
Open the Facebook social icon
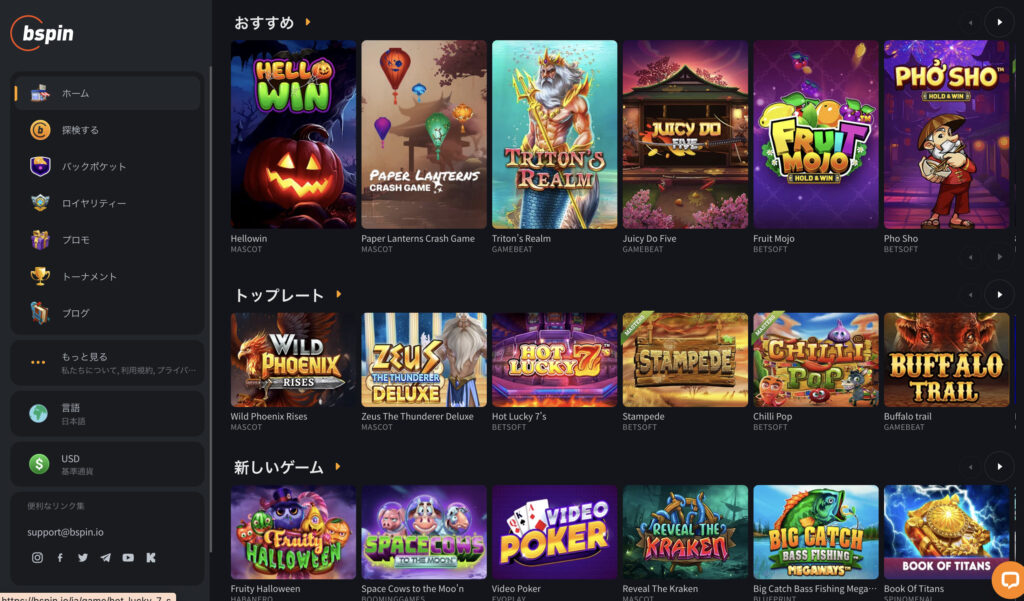click(x=60, y=558)
